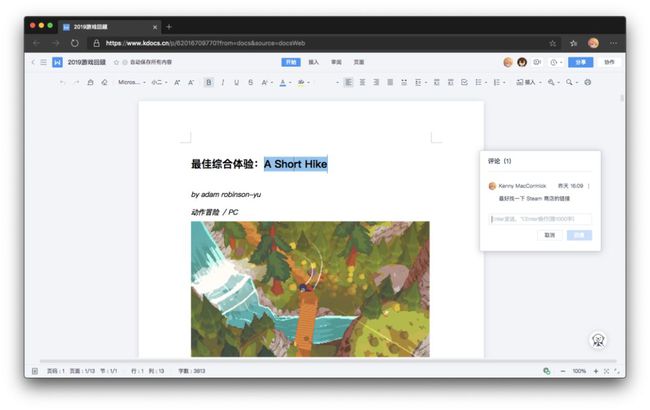Click the blue 分享 share button

(580, 62)
